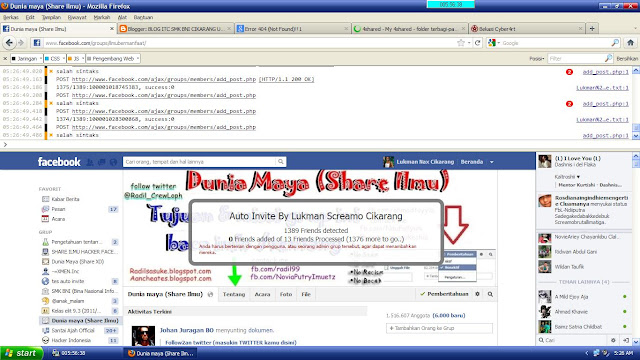Image resolution: width=640 pixels, height=360 pixels.
Task: Open the chat sidebar options gear icon
Action: pos(613,340)
